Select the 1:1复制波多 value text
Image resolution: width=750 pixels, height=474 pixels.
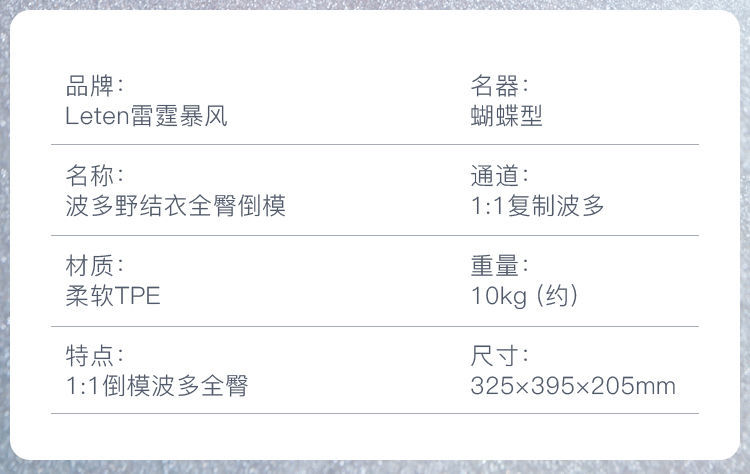[538, 206]
